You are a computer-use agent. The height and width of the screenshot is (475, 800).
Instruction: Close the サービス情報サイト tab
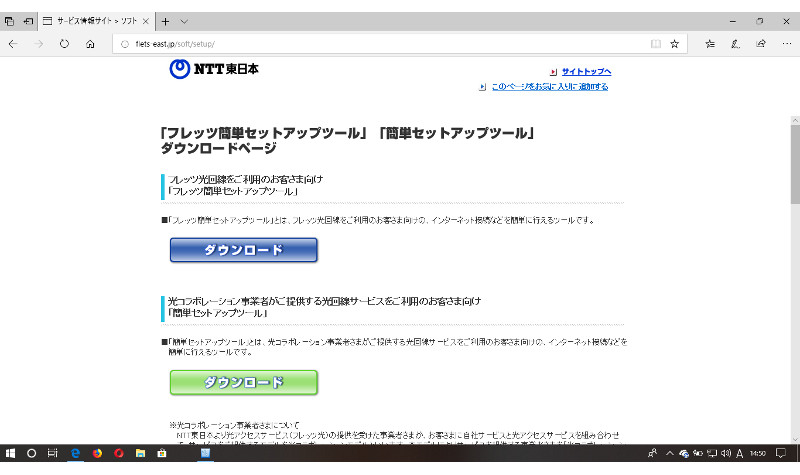(145, 21)
